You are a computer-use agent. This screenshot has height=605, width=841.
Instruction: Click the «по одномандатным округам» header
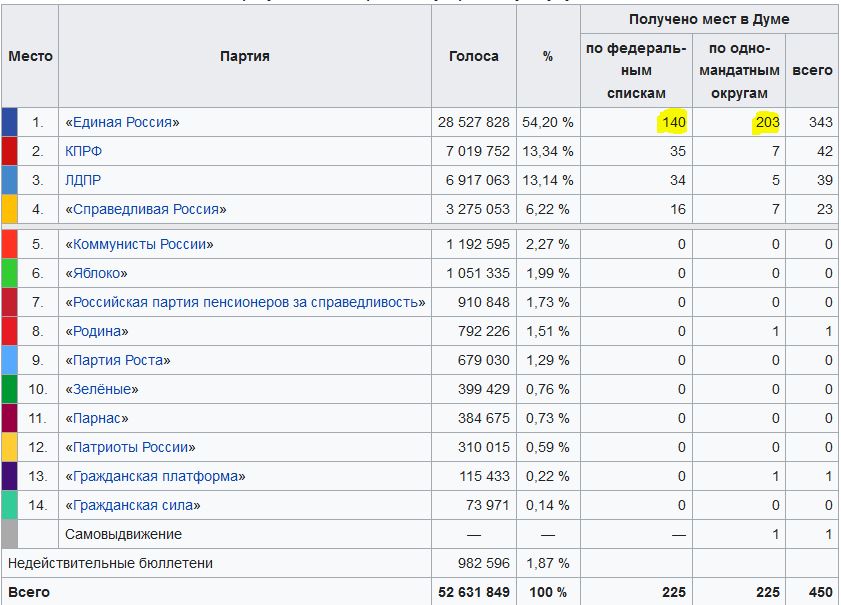[x=739, y=70]
